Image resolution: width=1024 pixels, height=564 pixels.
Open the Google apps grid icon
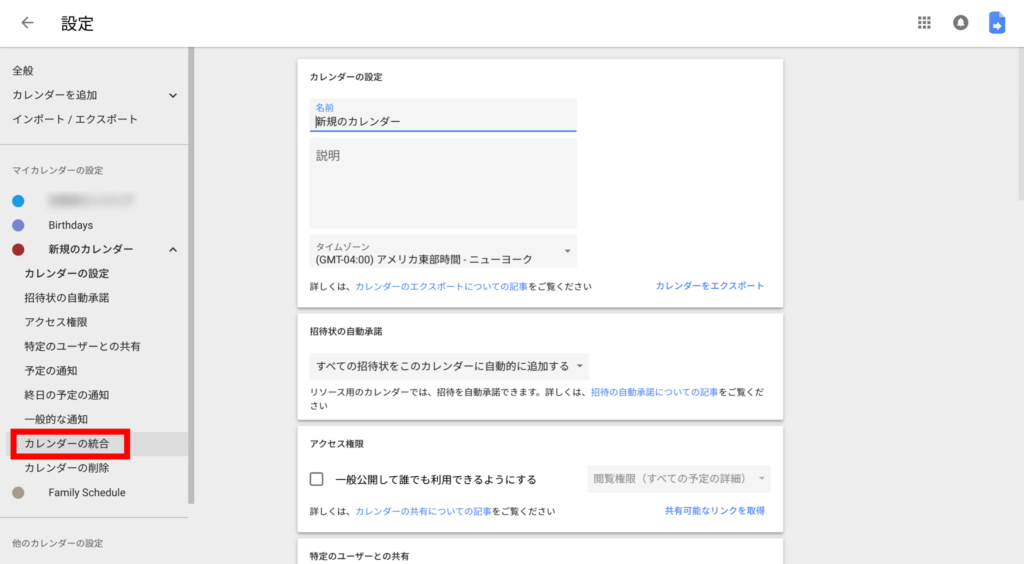[x=924, y=23]
